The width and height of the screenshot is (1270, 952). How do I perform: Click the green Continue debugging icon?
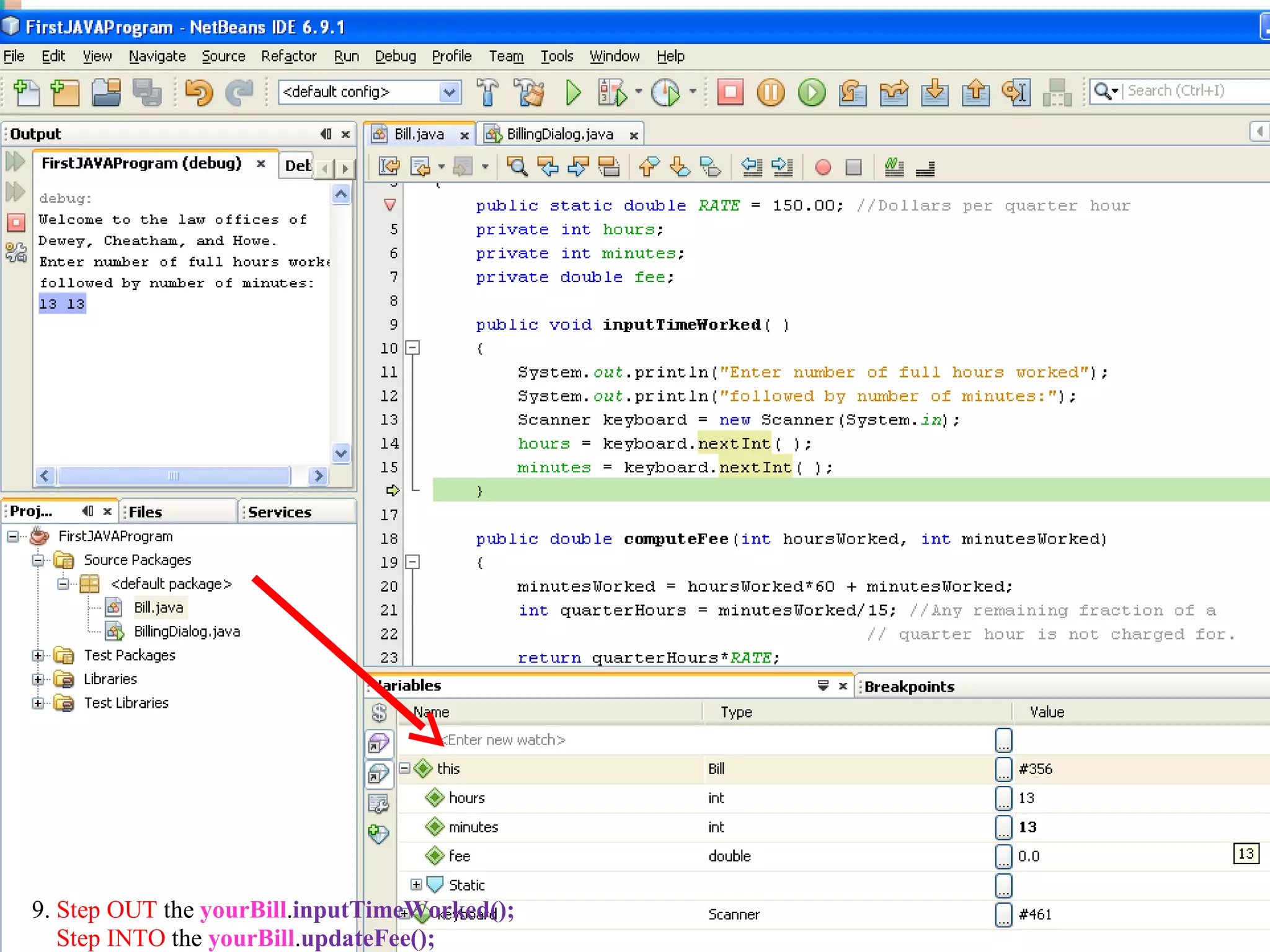(812, 93)
